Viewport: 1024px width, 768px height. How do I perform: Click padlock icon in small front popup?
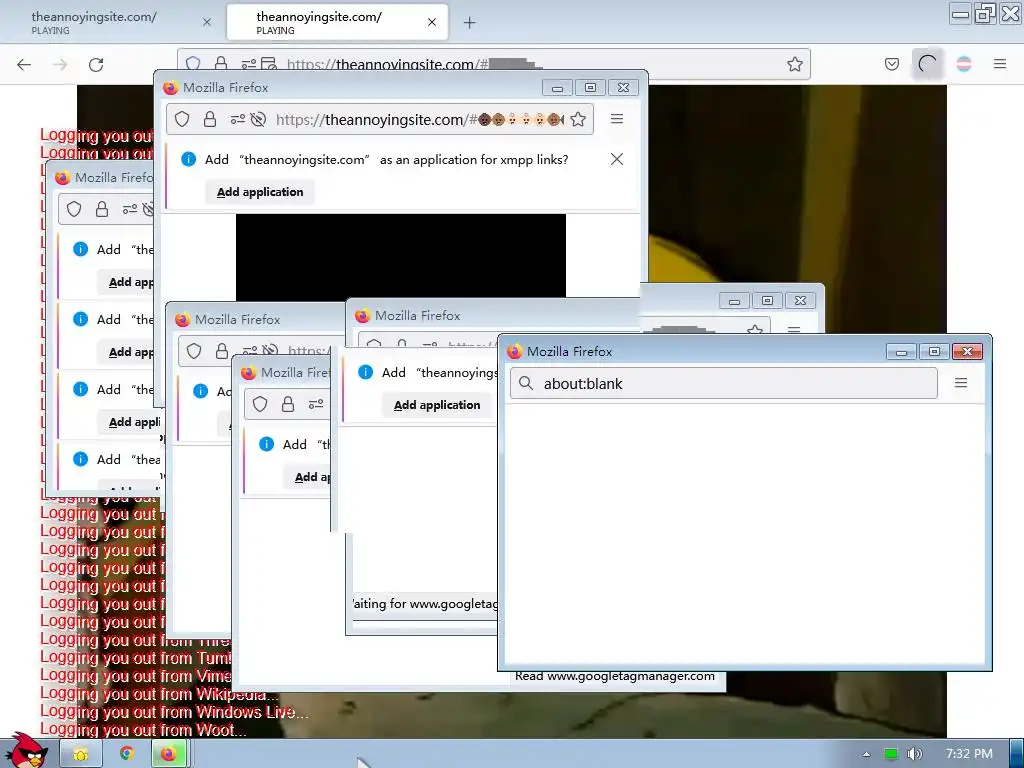(x=288, y=404)
